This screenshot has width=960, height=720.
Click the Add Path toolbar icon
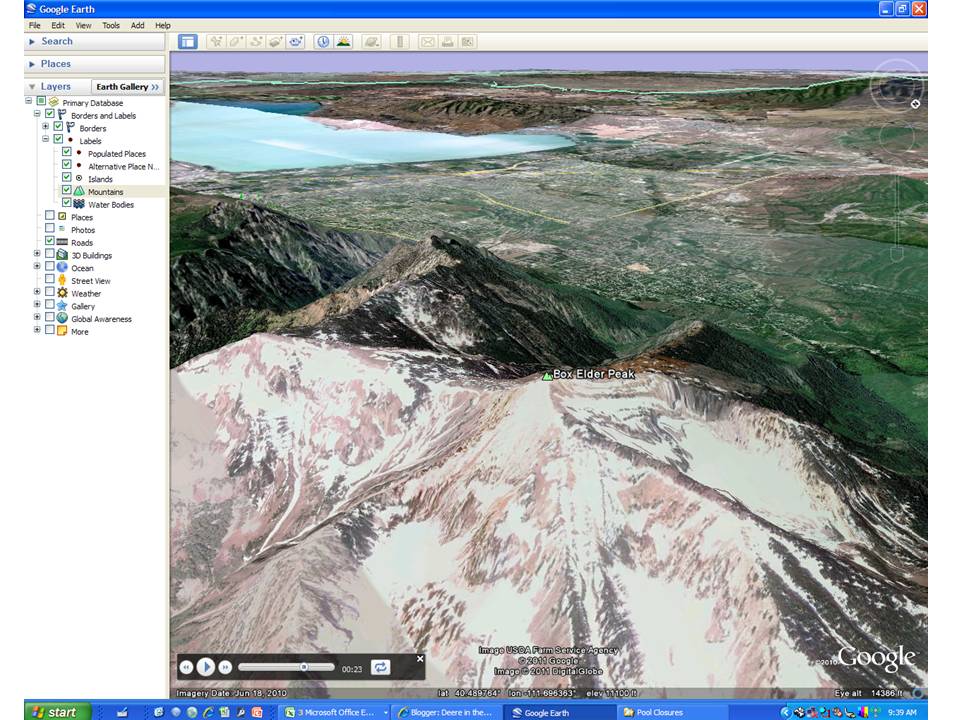pyautogui.click(x=256, y=42)
